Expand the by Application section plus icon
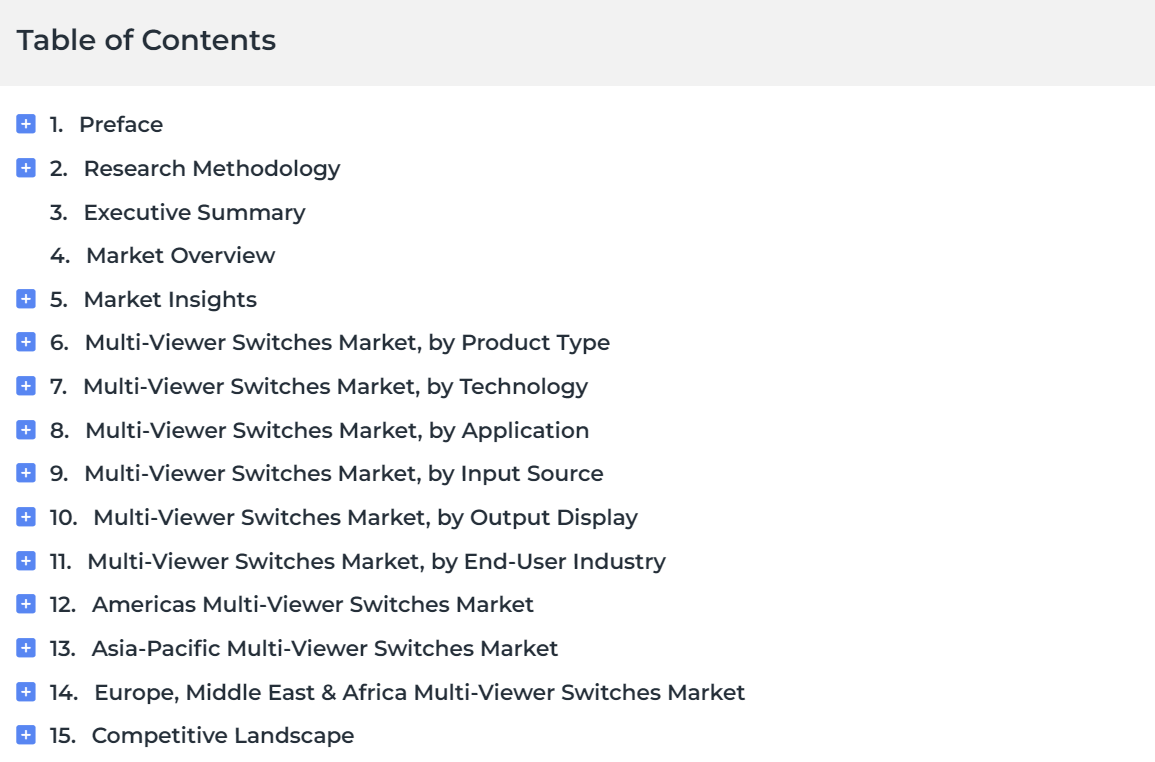This screenshot has width=1155, height=762. [26, 430]
